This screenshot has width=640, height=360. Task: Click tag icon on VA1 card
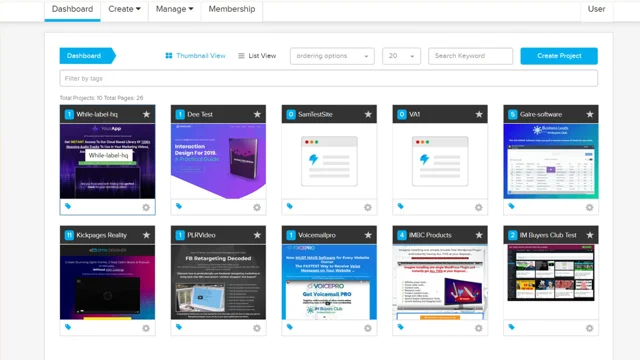[401, 206]
